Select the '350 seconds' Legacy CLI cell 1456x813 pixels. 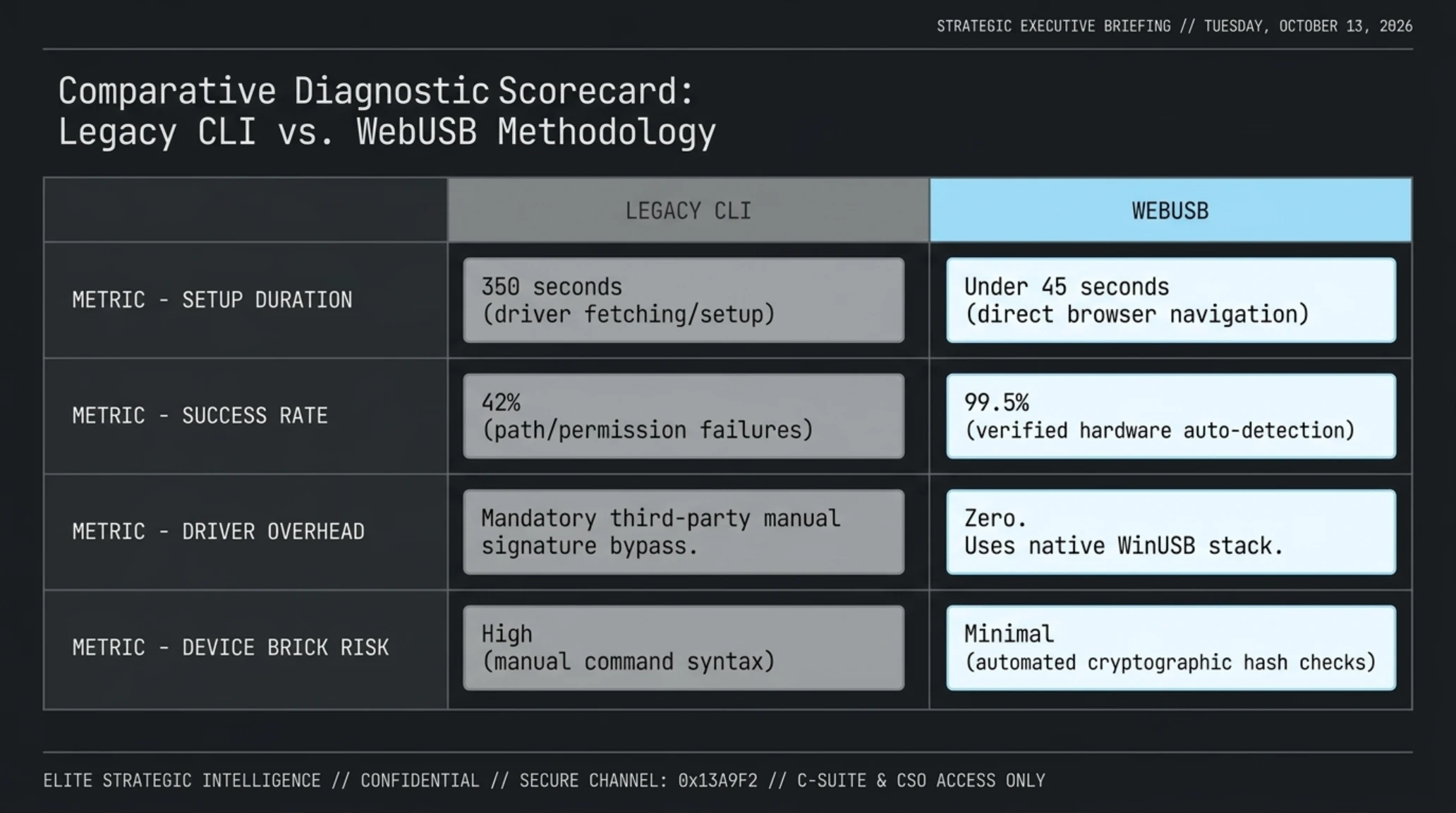pos(684,300)
